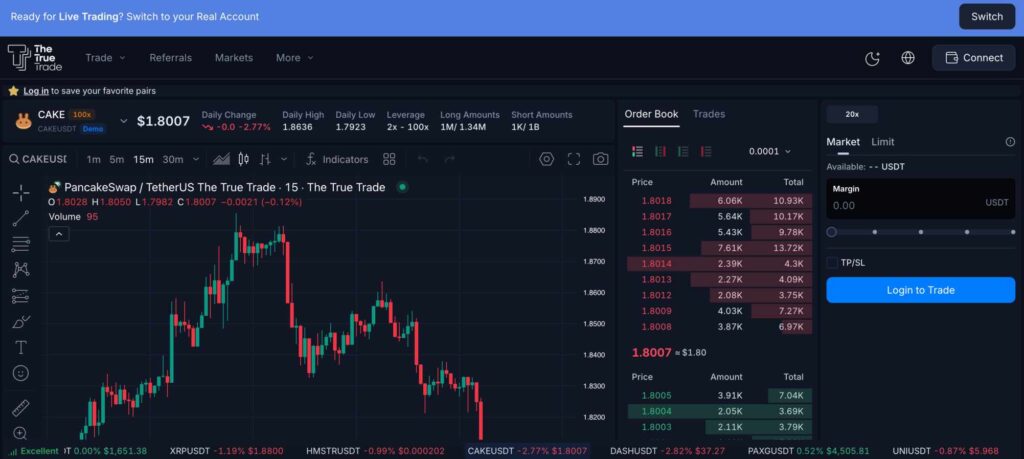Select the ruler measure tool
This screenshot has height=459, width=1024.
(x=21, y=408)
